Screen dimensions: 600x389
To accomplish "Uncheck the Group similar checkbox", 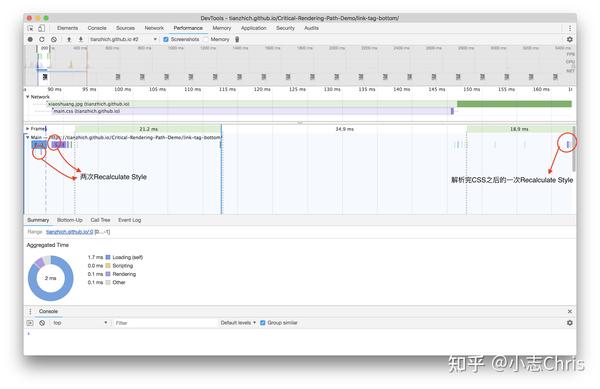I will [262, 323].
